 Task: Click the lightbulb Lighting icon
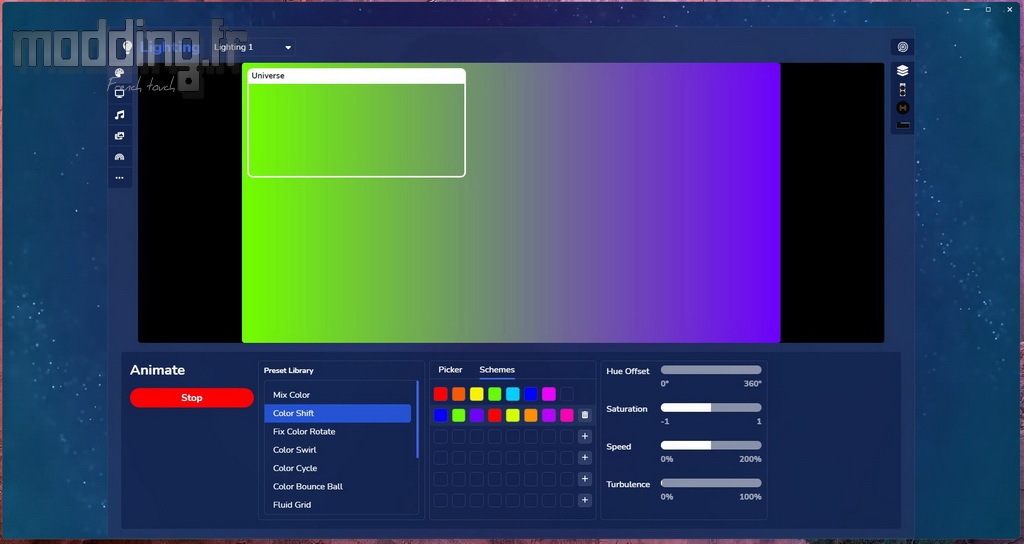coord(128,47)
